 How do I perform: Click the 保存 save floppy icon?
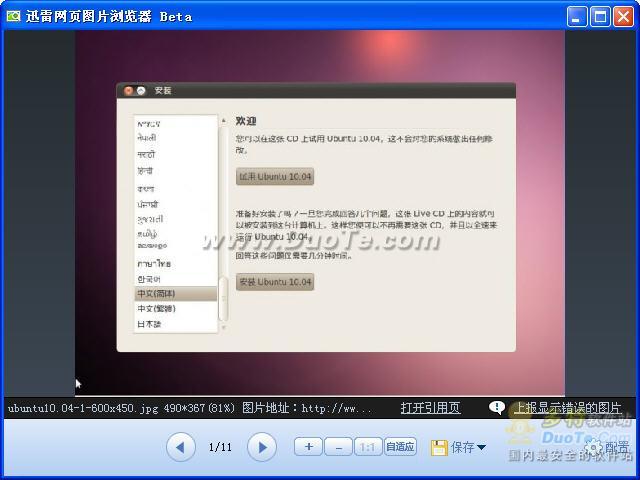pos(439,448)
